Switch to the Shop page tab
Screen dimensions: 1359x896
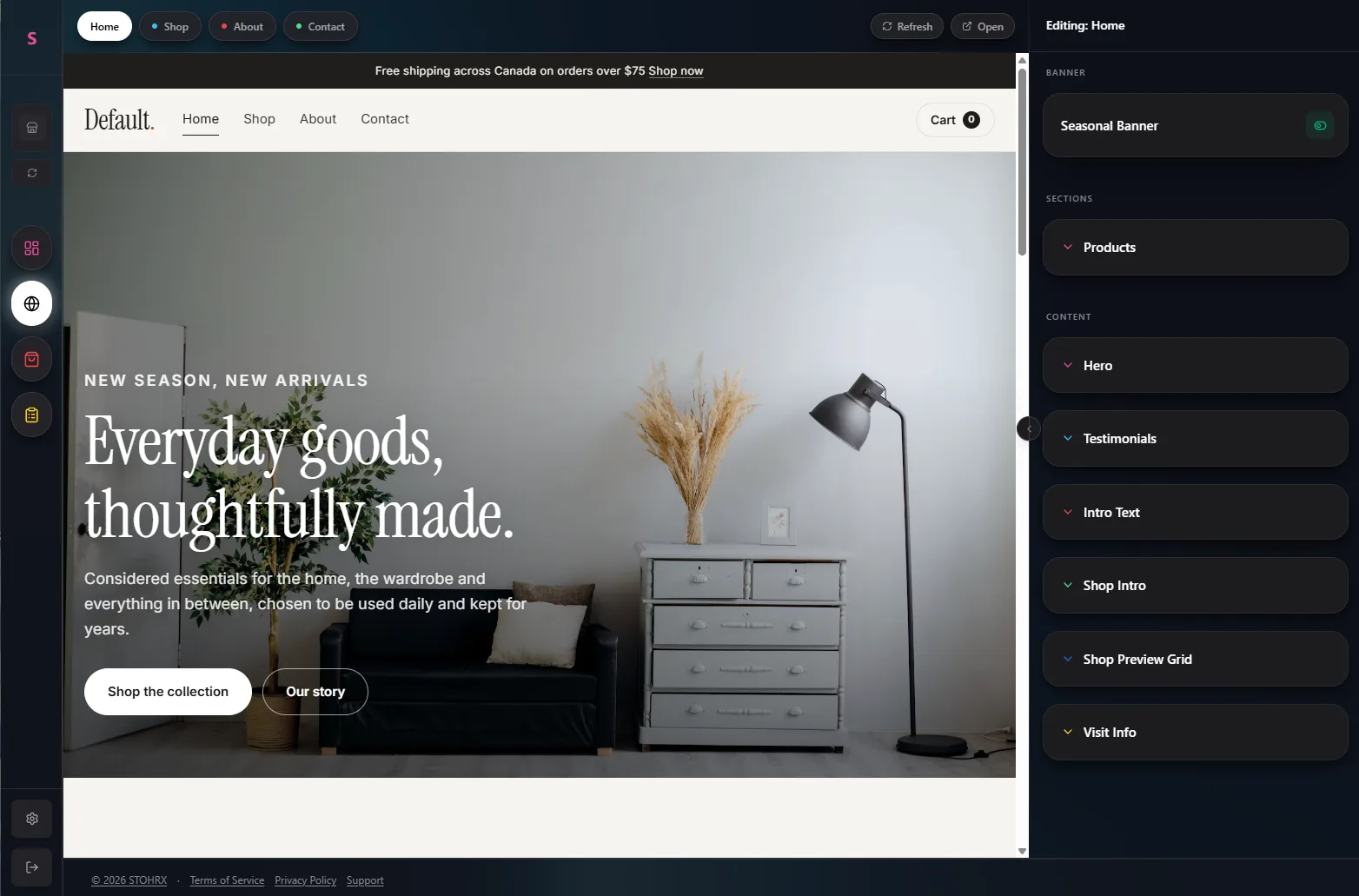(x=170, y=26)
